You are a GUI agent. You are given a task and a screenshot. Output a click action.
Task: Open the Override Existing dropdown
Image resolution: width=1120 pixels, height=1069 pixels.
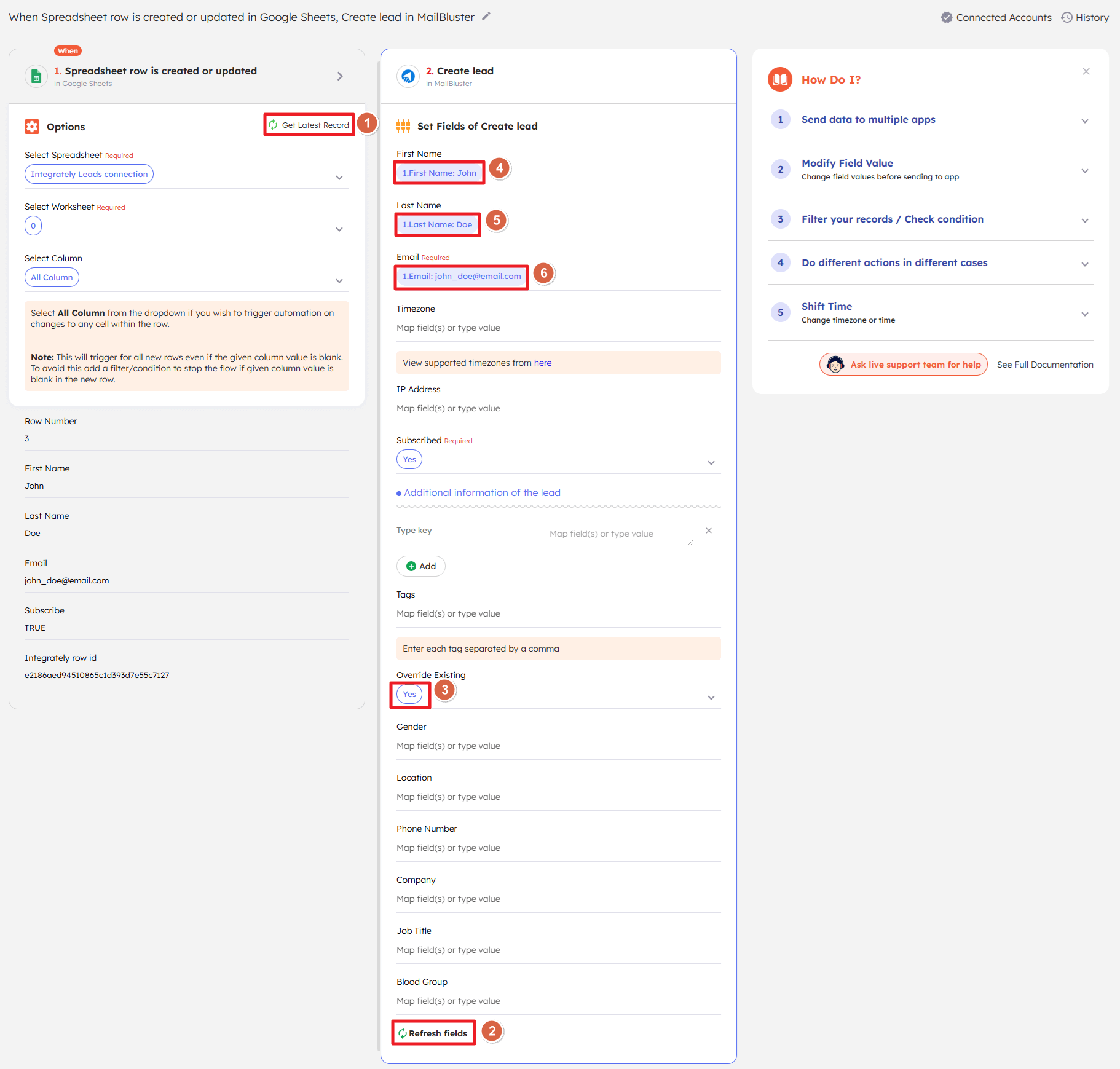pyautogui.click(x=711, y=698)
